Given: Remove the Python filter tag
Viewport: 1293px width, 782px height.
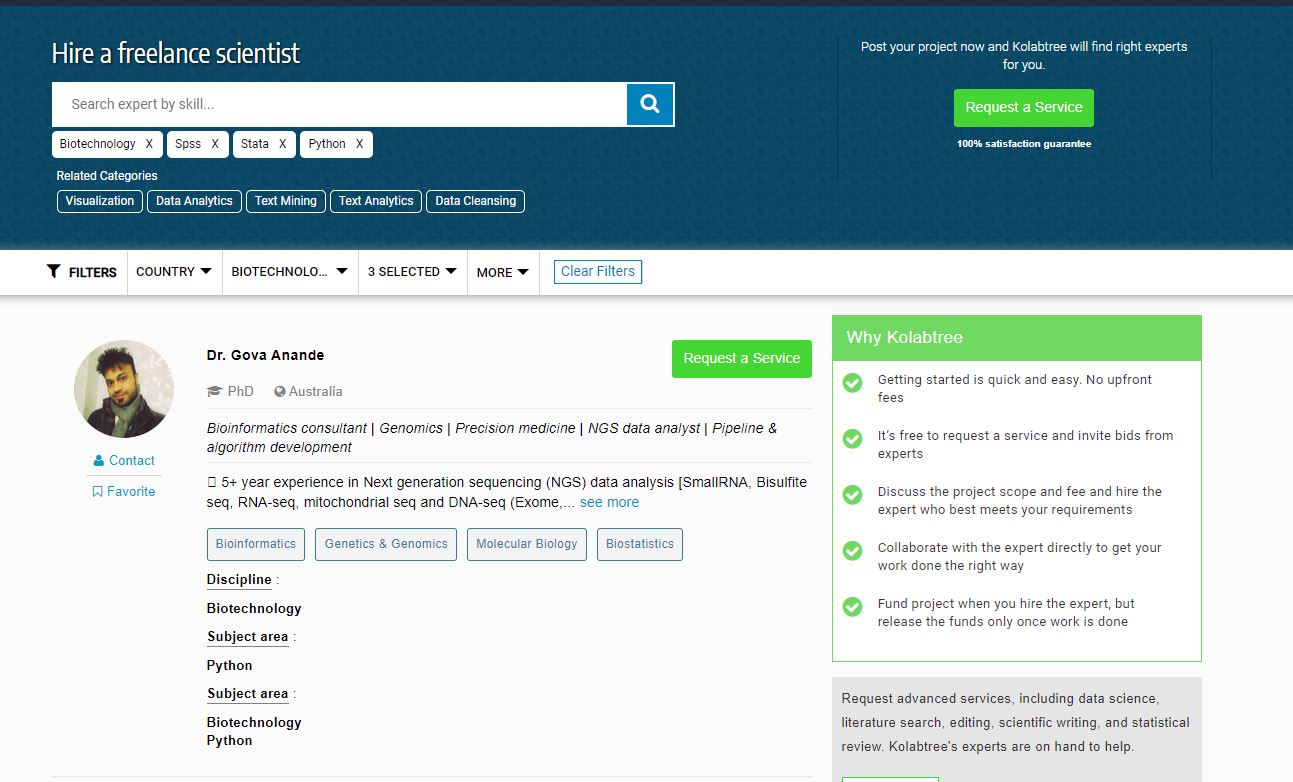Looking at the screenshot, I should point(359,144).
